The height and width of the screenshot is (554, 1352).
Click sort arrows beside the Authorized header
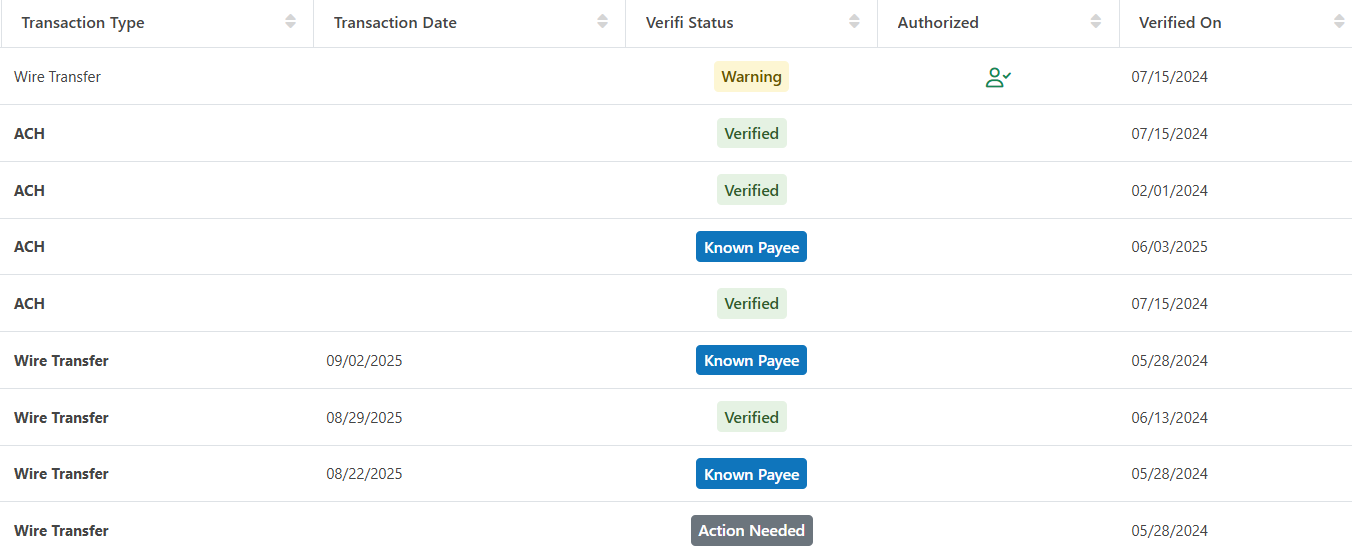(1096, 22)
